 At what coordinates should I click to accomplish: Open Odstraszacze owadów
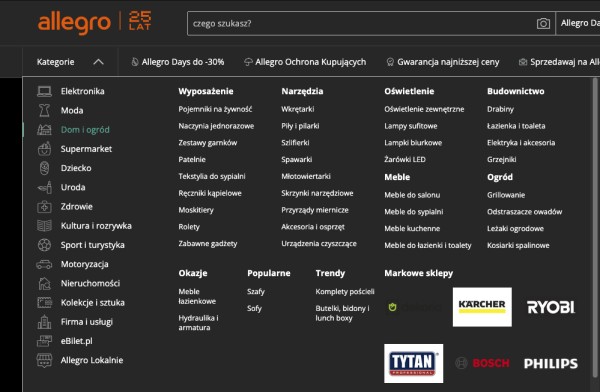tap(525, 212)
